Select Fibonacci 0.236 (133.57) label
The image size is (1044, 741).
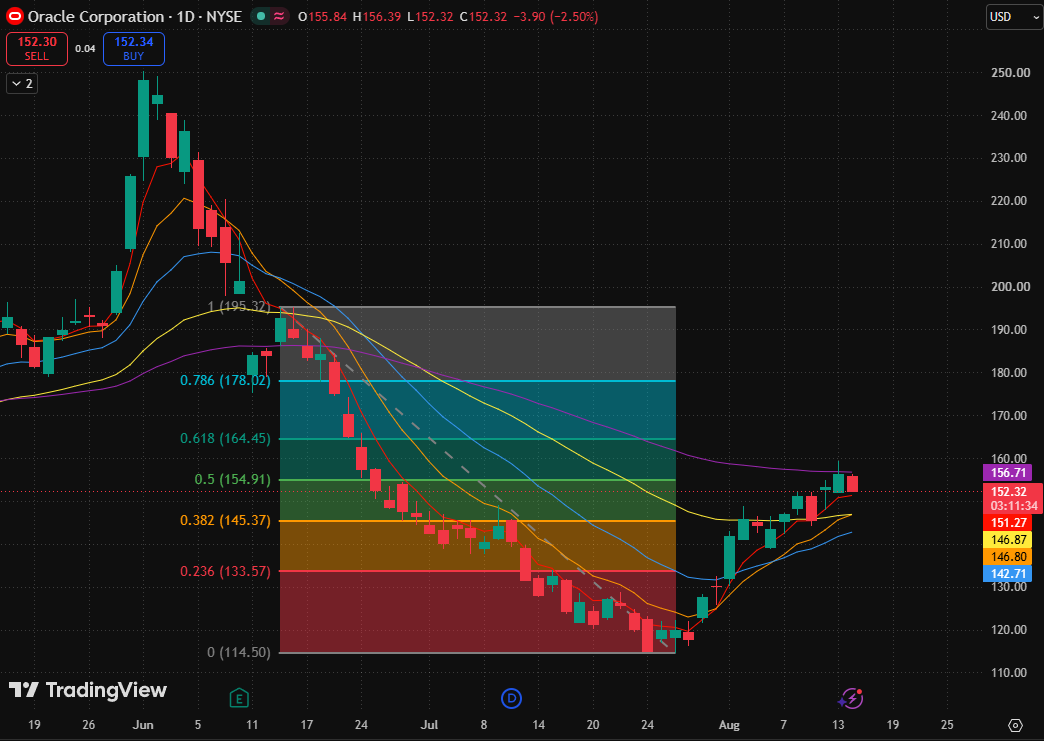226,571
